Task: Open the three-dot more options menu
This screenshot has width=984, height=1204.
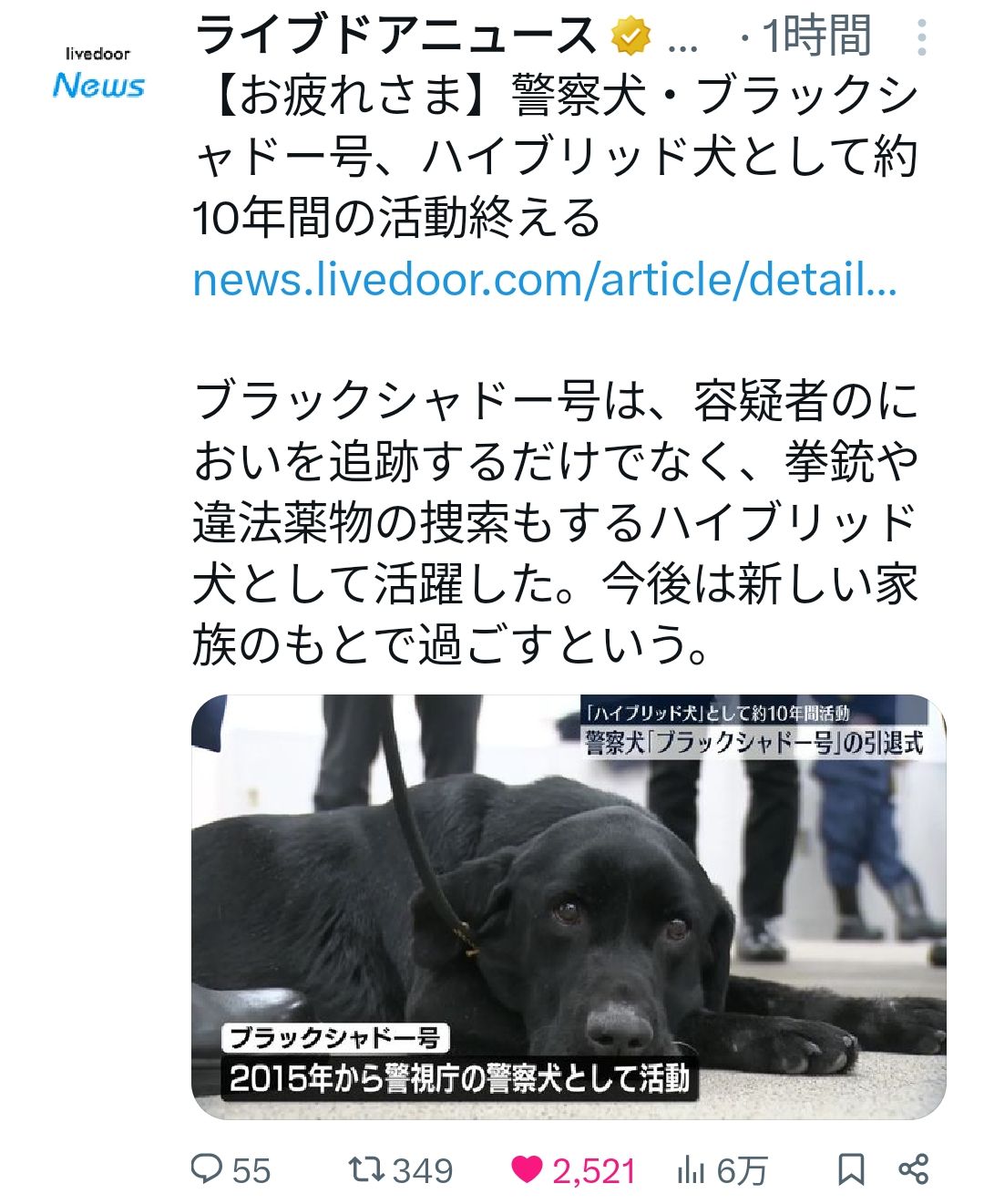Action: click(x=922, y=37)
